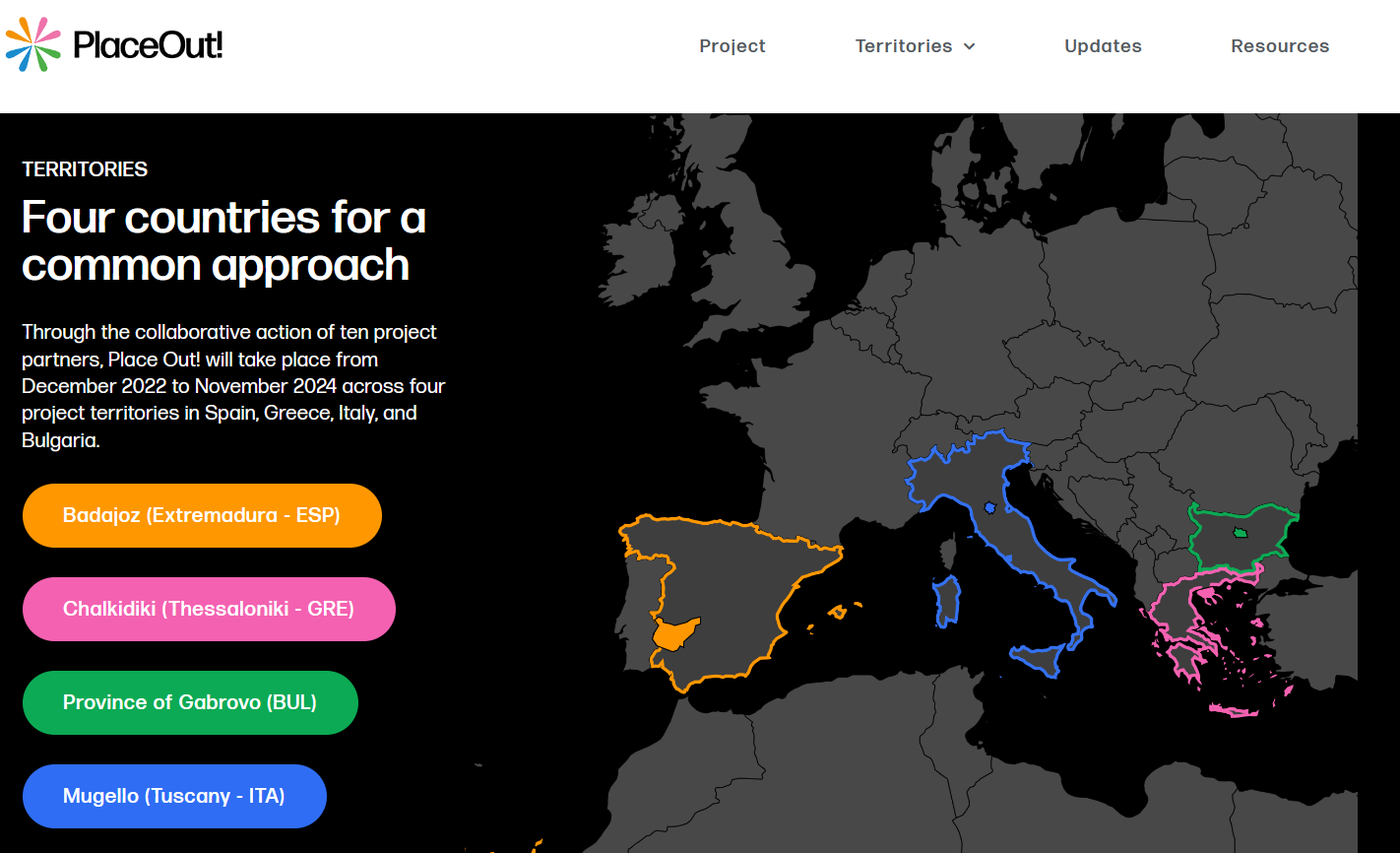Select Chalkidiki (Thessaloniki - GRE) button
This screenshot has height=853, width=1400.
click(209, 609)
